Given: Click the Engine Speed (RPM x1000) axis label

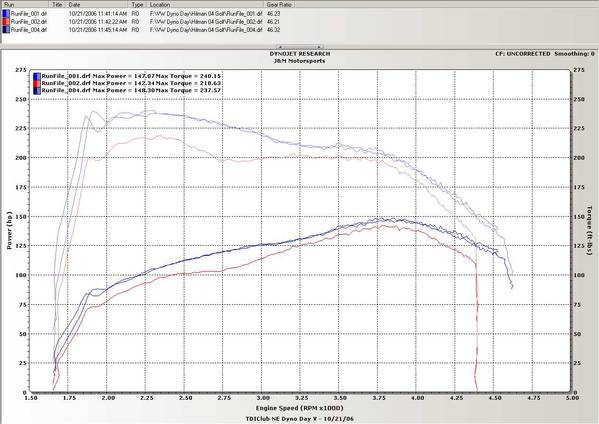Looking at the screenshot, I should tap(300, 408).
